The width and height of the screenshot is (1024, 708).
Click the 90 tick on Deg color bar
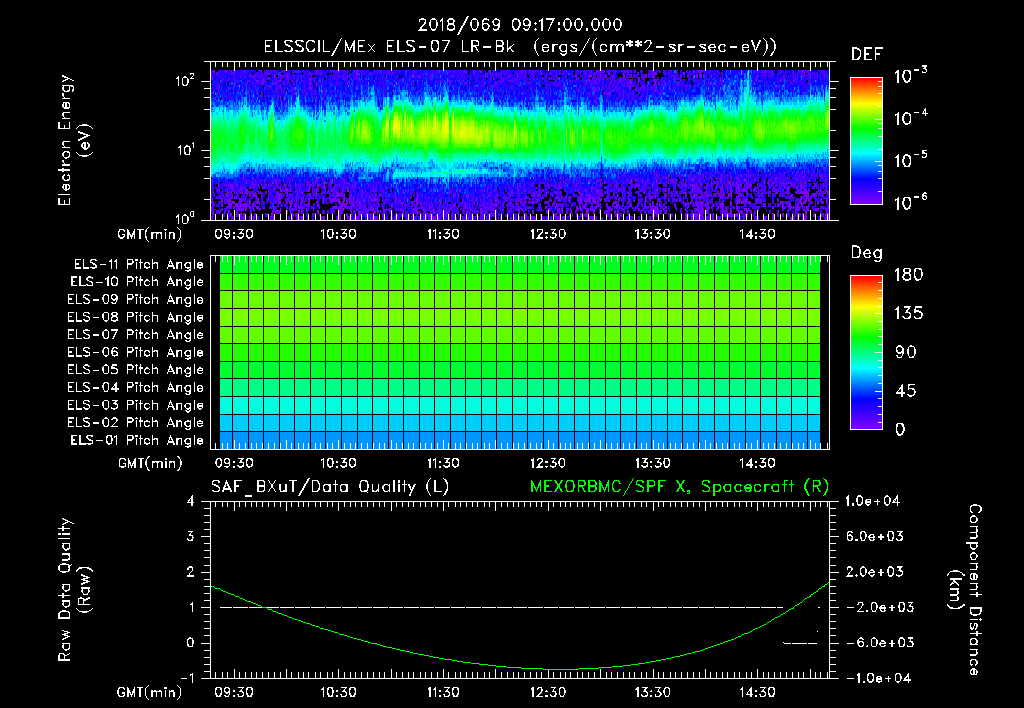click(905, 352)
